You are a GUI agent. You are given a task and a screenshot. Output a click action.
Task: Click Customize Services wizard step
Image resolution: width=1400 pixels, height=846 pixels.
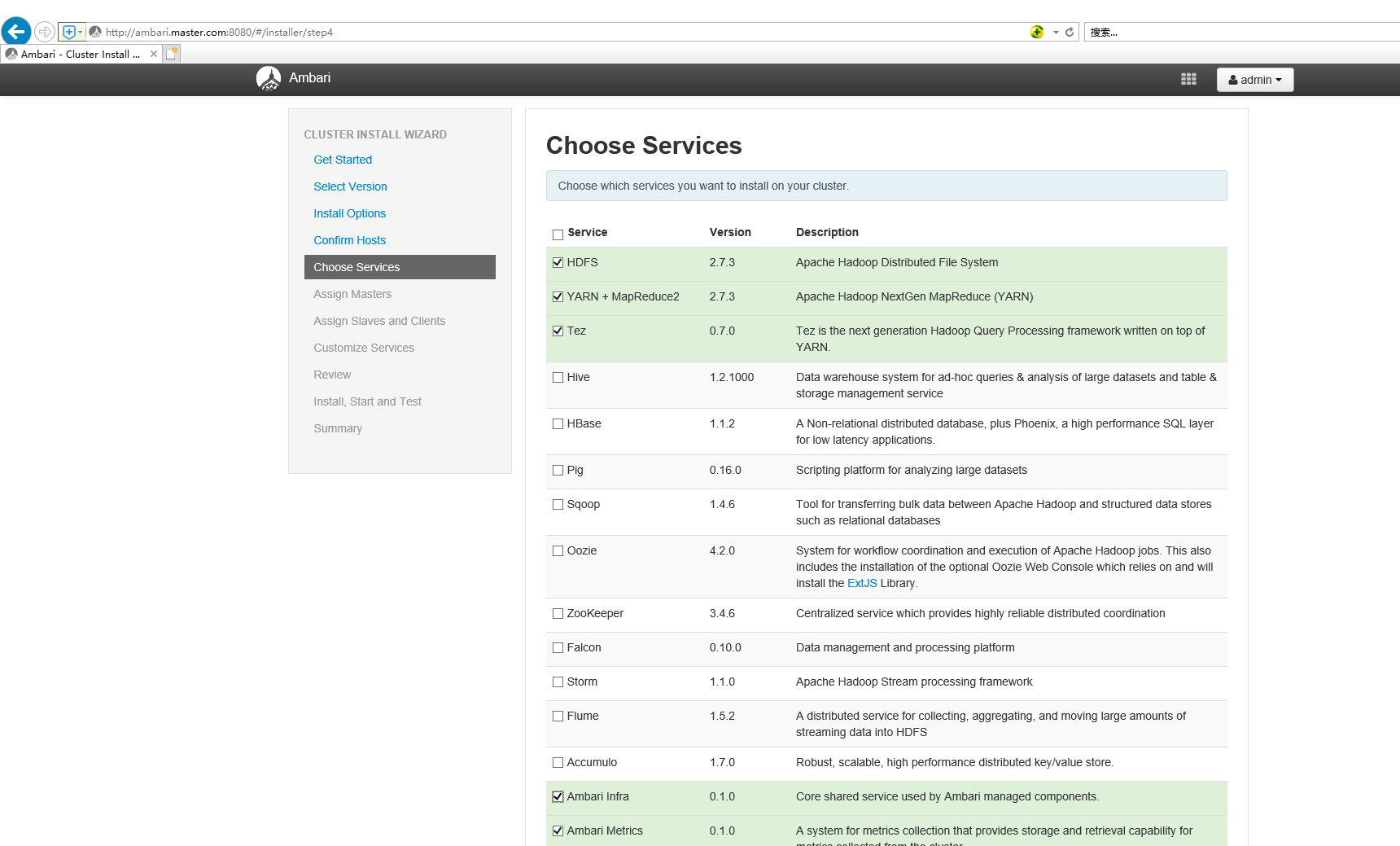[x=364, y=348]
